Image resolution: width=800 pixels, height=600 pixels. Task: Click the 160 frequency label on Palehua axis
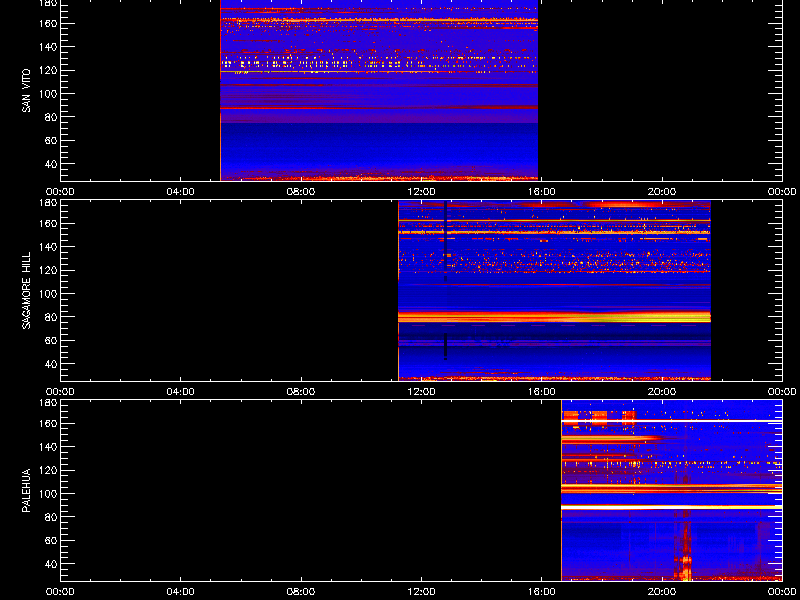49,423
